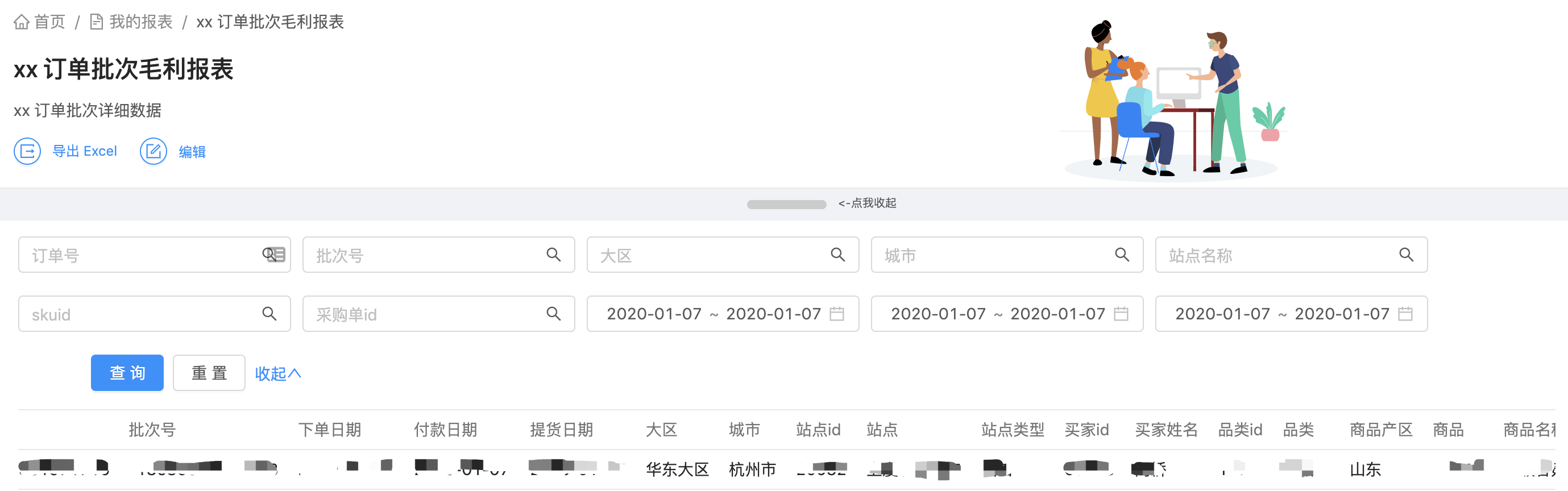
Task: Click the 买家姓名 column header
Action: tap(1166, 430)
